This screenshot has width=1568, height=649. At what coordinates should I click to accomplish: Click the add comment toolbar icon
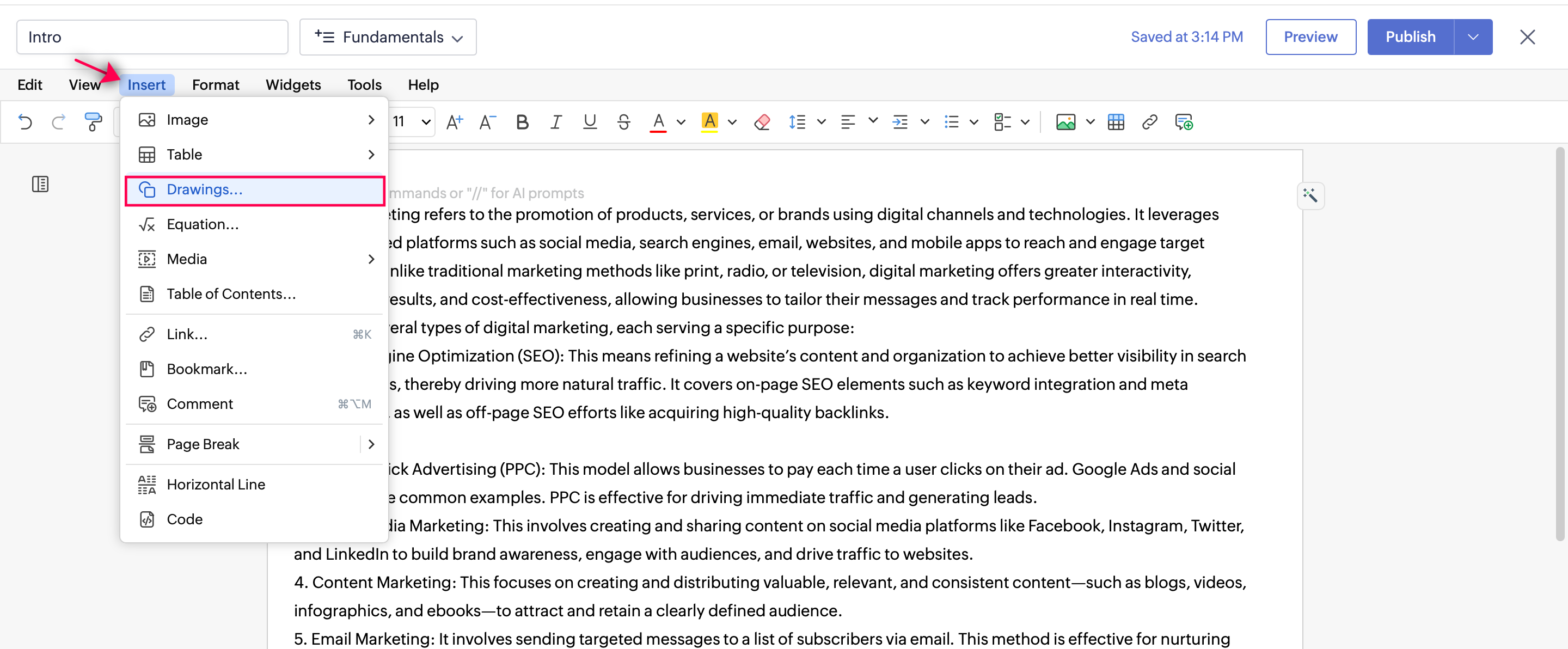[x=1183, y=122]
